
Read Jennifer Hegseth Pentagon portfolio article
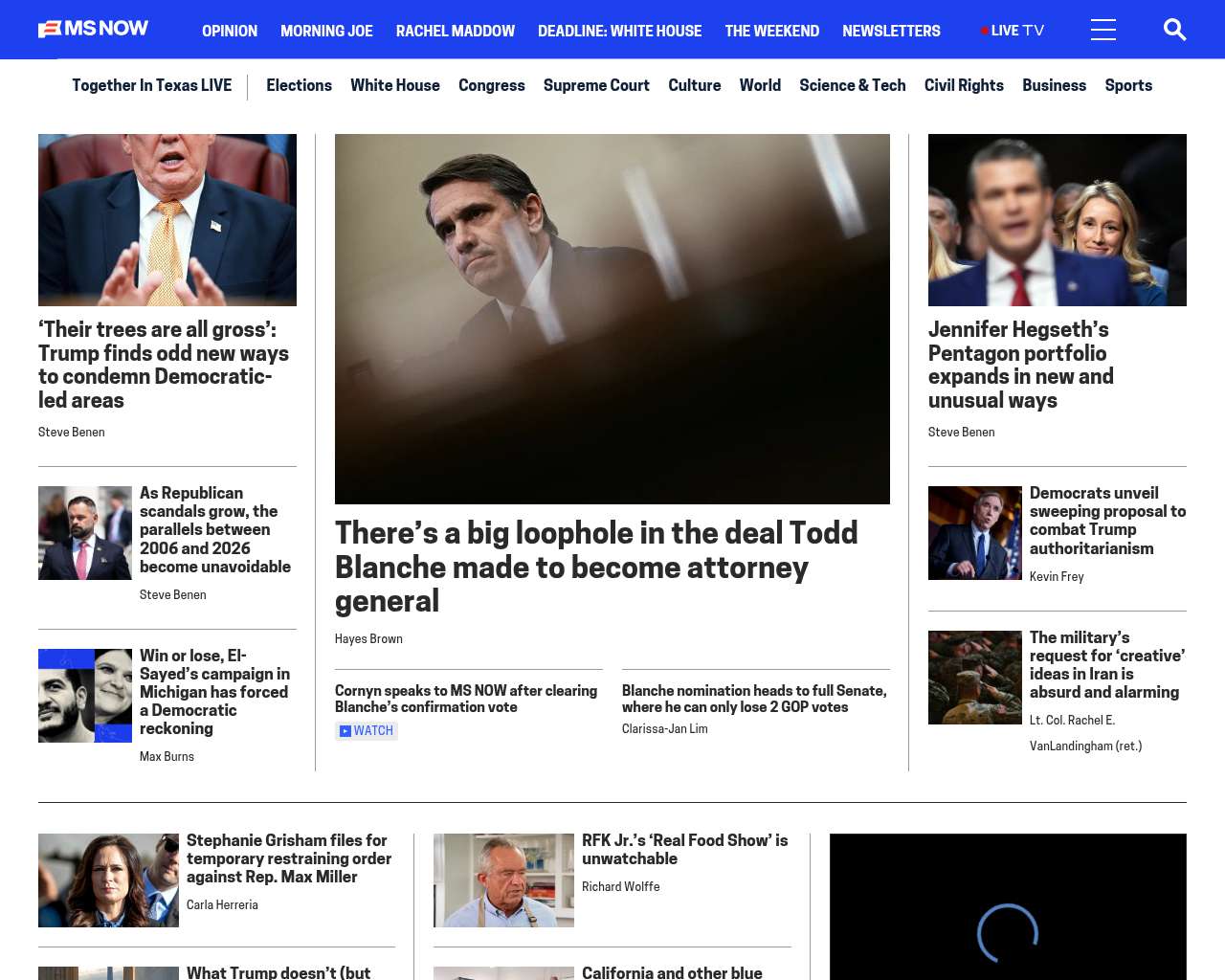tap(1021, 365)
